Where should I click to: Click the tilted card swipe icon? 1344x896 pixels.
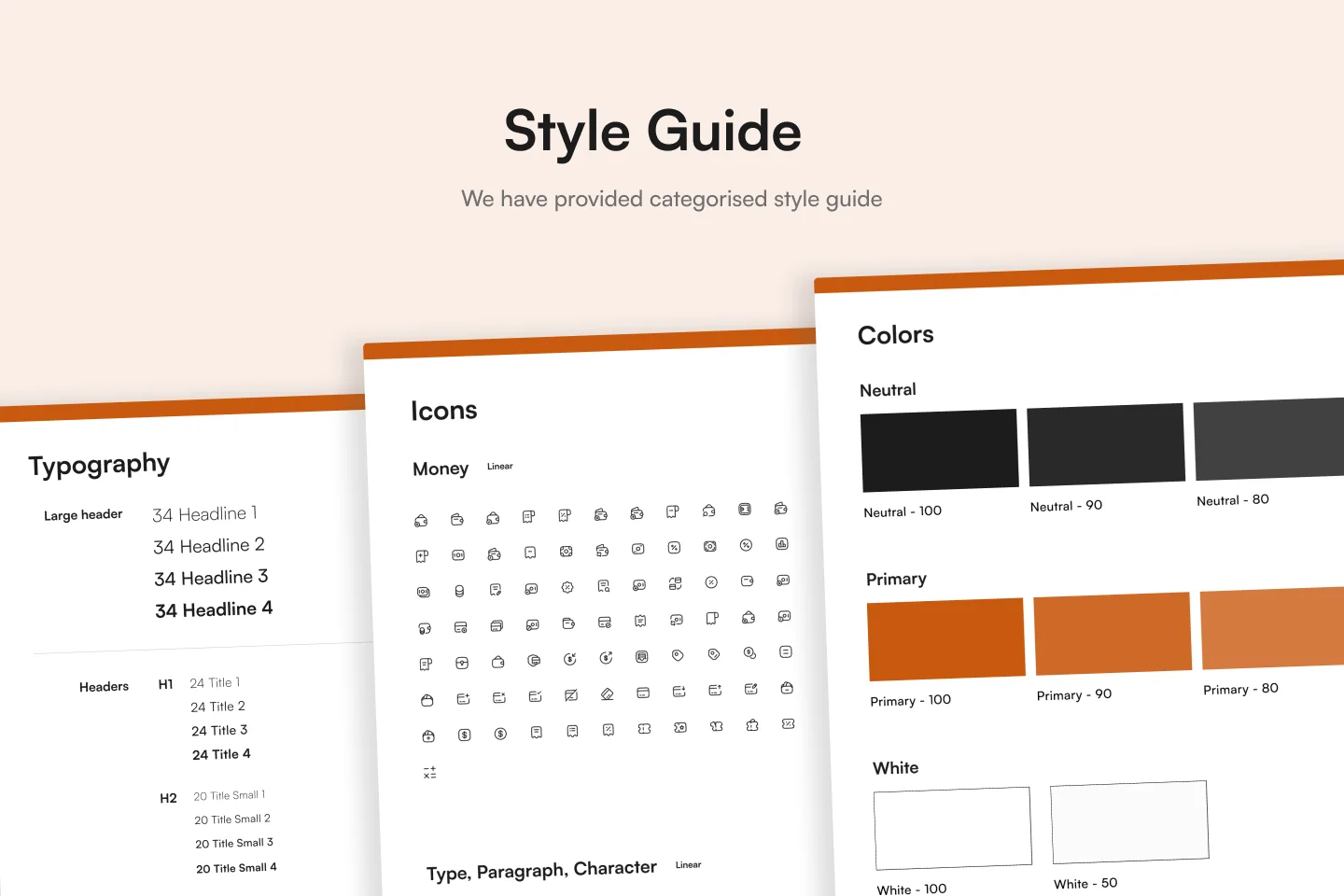(x=607, y=694)
